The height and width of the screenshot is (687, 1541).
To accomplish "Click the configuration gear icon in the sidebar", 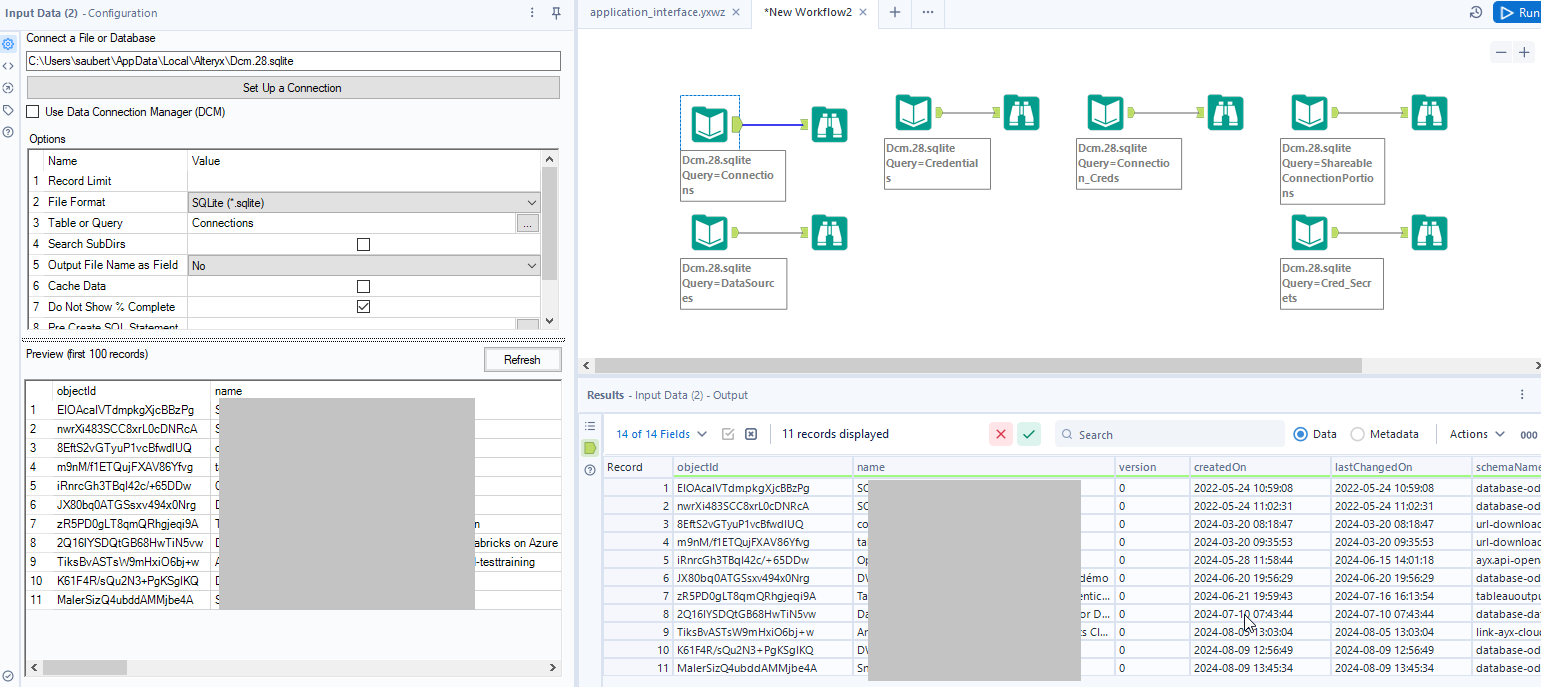I will click(x=8, y=43).
